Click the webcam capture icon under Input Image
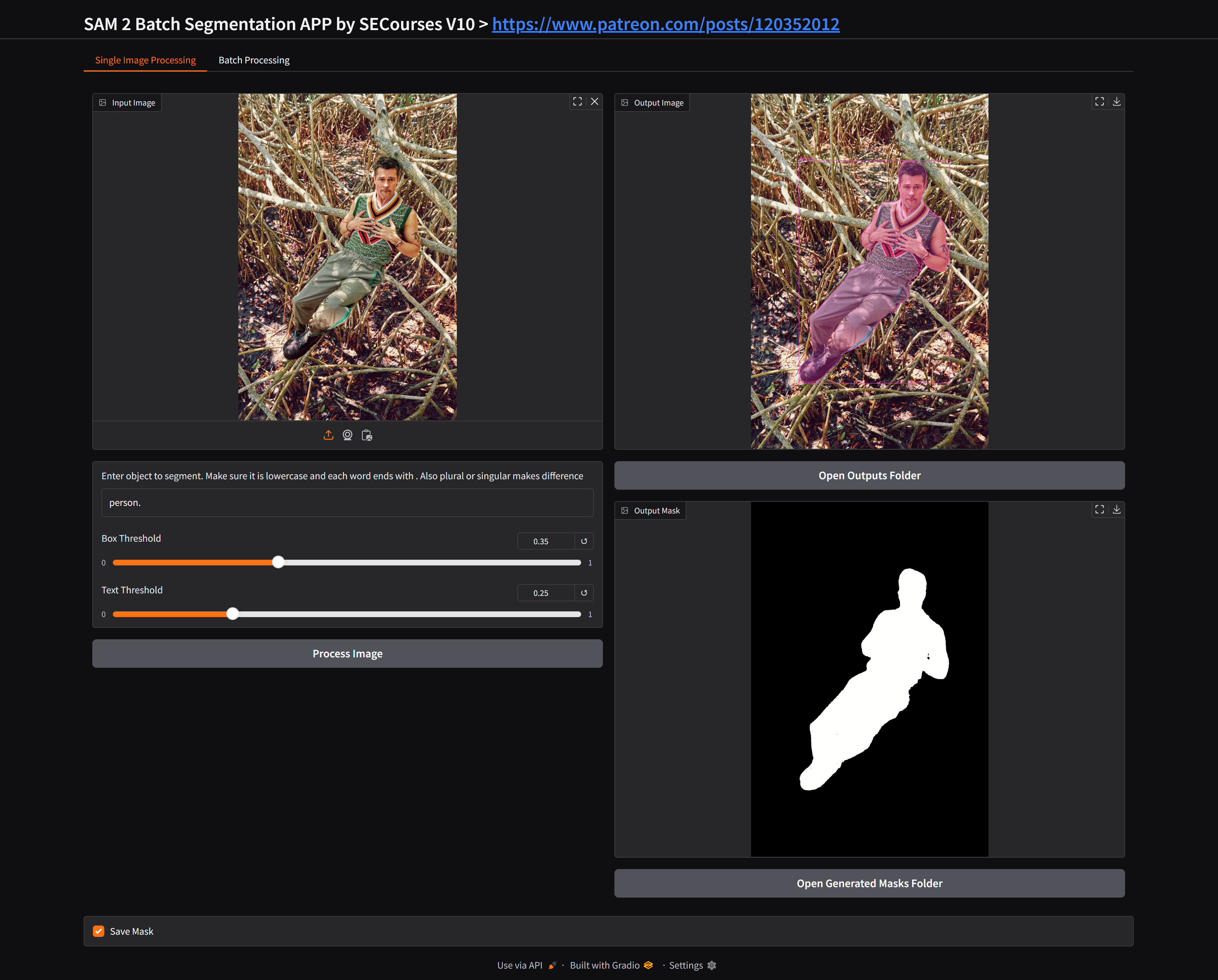1218x980 pixels. coord(347,435)
